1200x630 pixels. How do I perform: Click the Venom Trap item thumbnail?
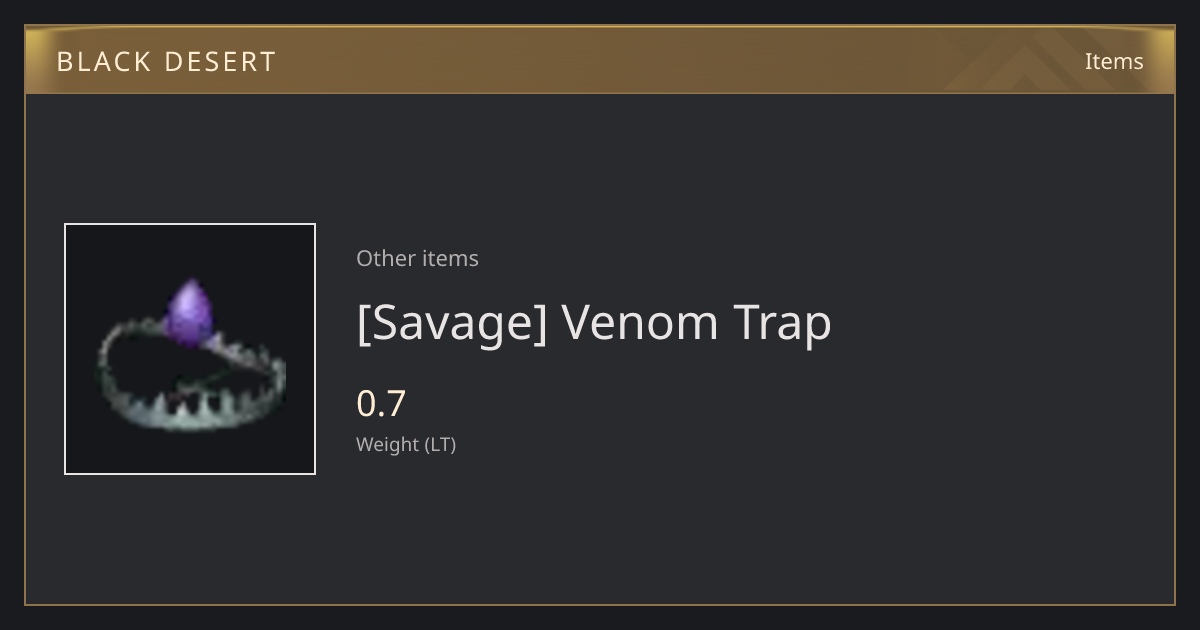tap(190, 349)
